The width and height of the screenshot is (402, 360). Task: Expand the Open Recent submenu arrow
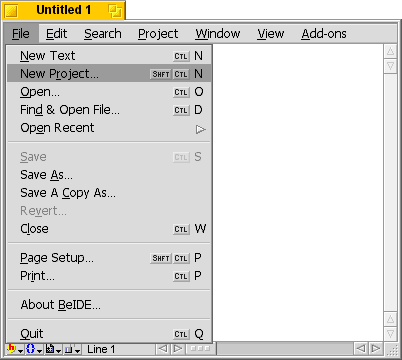click(x=200, y=129)
